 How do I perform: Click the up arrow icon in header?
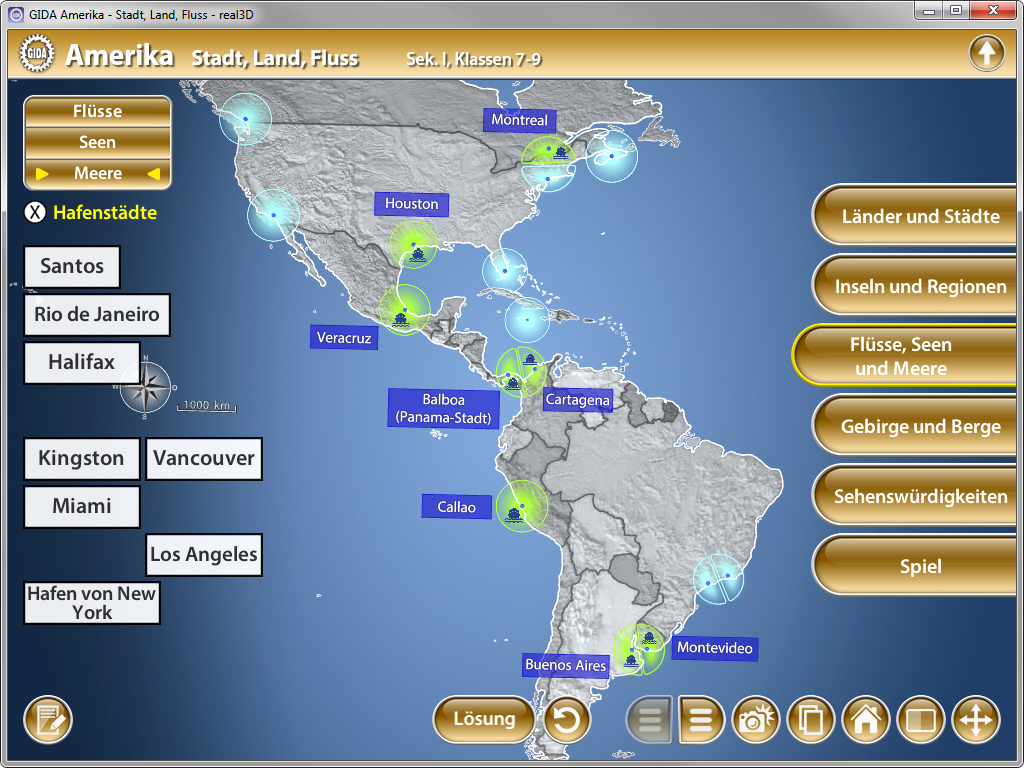pyautogui.click(x=986, y=53)
